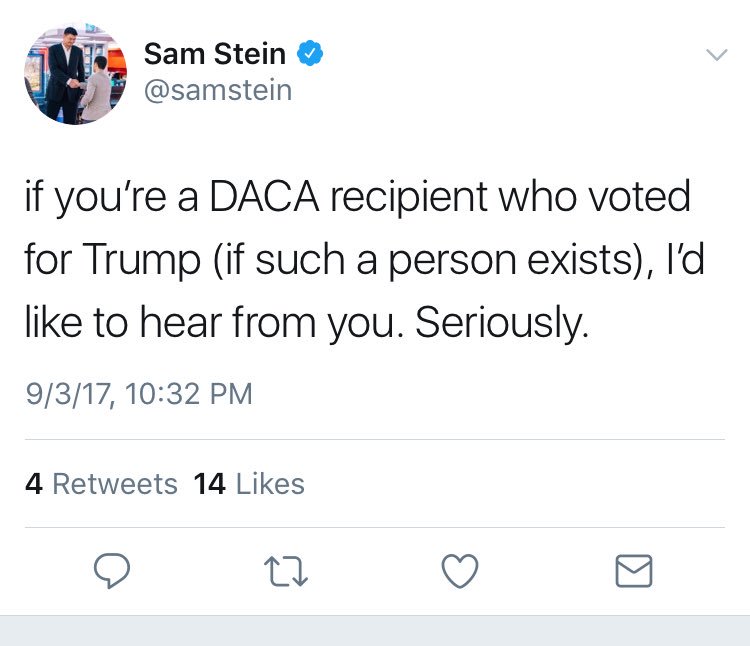Open the @samstein handle link
The height and width of the screenshot is (646, 750).
click(x=218, y=91)
